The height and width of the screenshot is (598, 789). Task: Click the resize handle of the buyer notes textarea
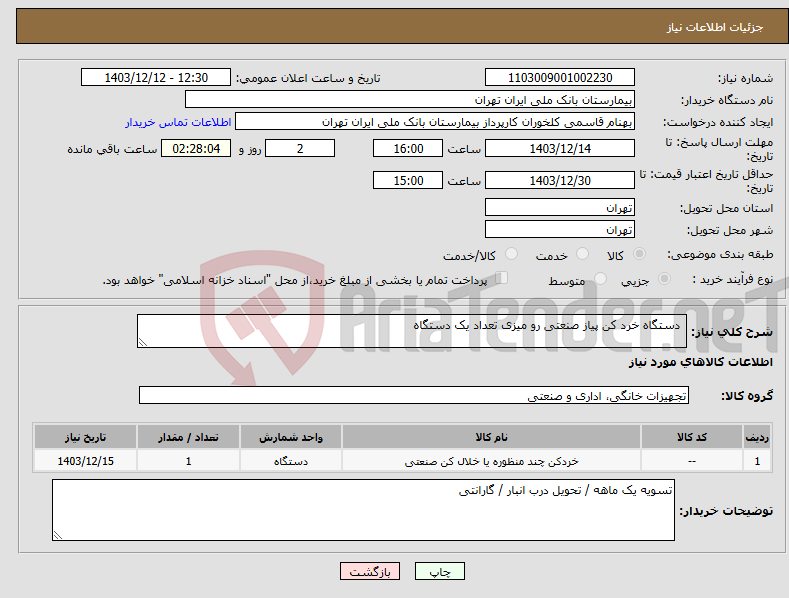58,535
